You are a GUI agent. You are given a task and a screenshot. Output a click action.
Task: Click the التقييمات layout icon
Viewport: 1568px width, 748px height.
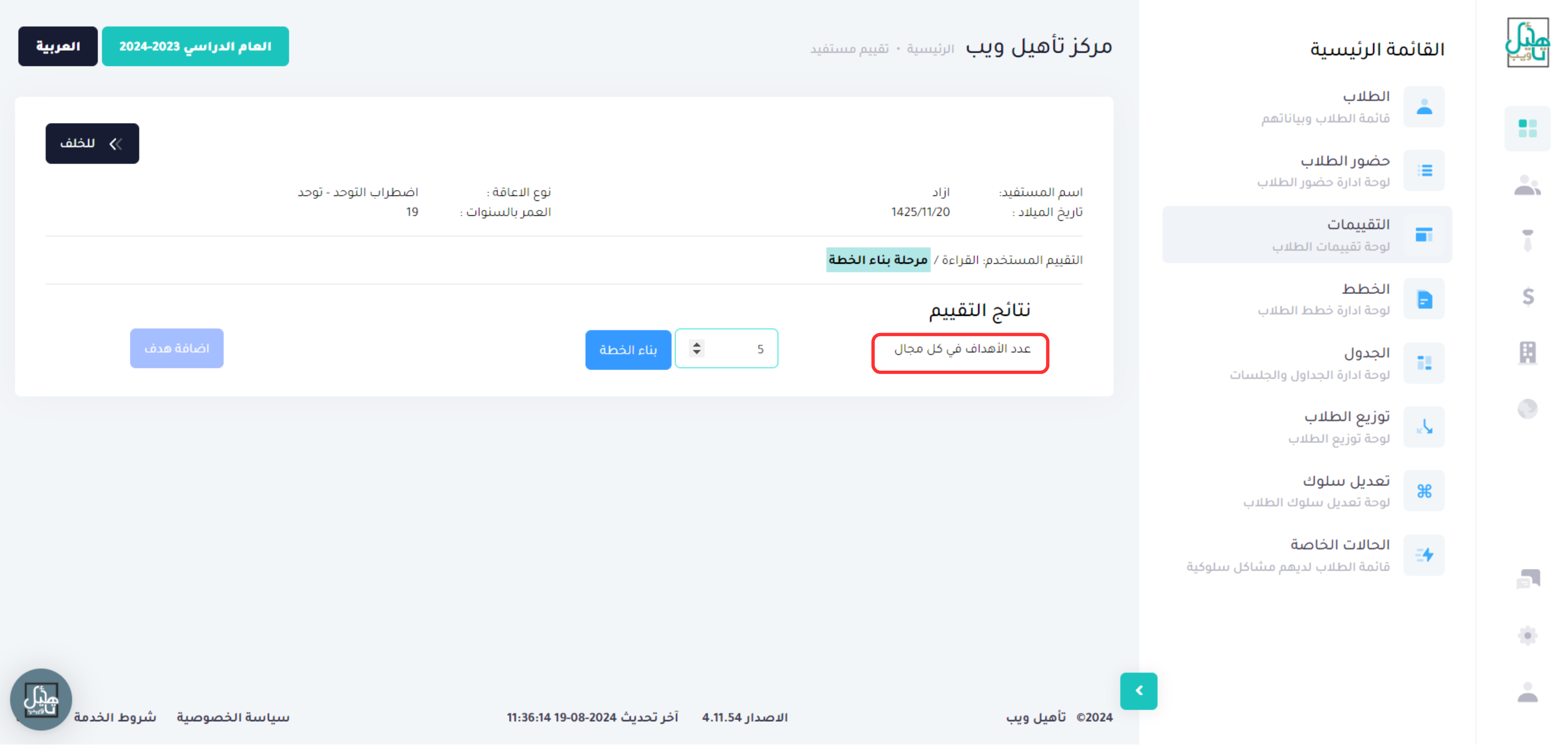coord(1424,236)
